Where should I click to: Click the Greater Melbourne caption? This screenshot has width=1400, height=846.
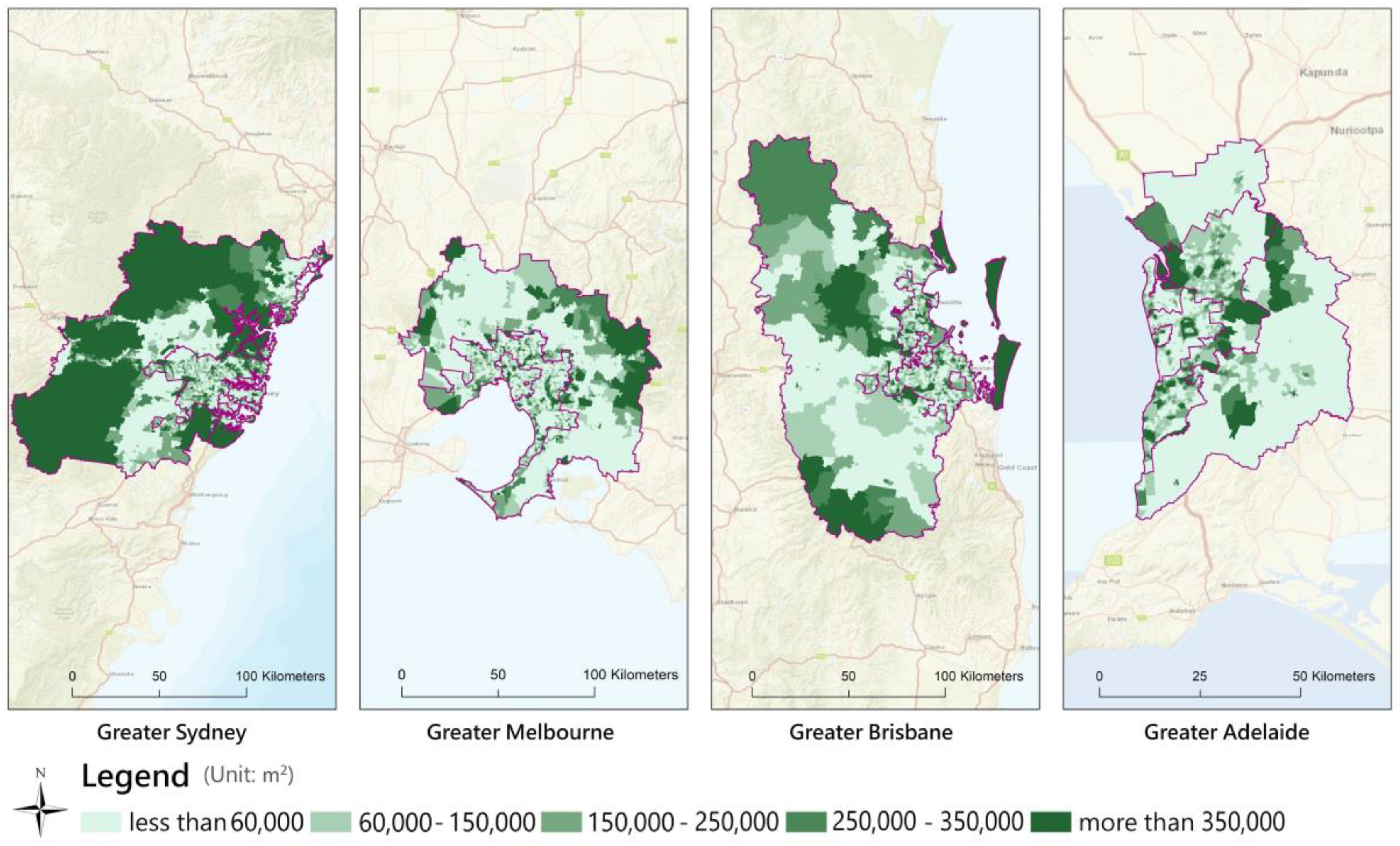click(520, 733)
